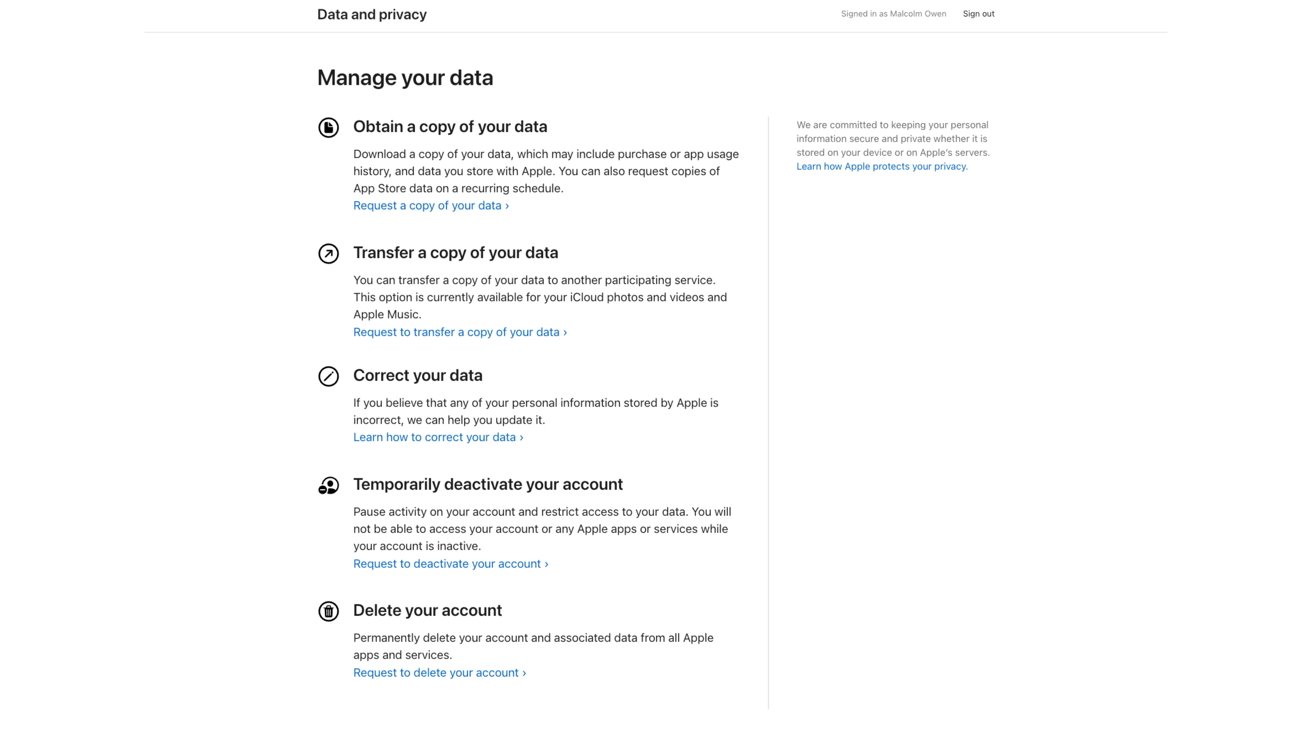This screenshot has width=1312, height=738.
Task: Open Request to transfer a copy of your data
Action: [460, 332]
